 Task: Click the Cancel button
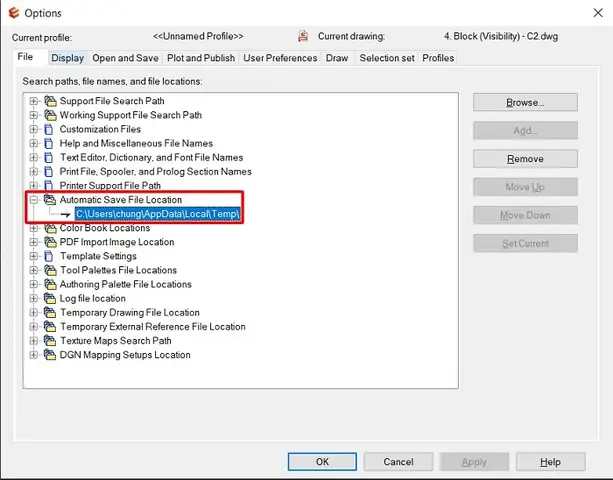tap(398, 462)
